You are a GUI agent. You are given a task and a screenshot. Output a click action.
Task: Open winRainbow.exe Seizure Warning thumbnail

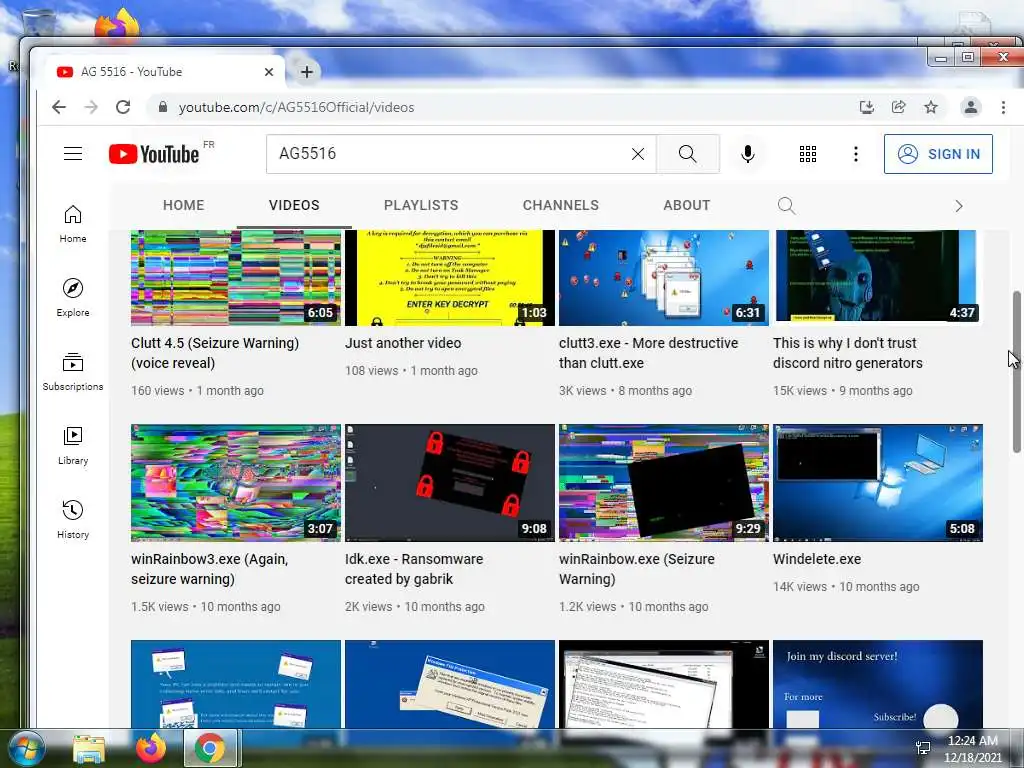tap(664, 483)
